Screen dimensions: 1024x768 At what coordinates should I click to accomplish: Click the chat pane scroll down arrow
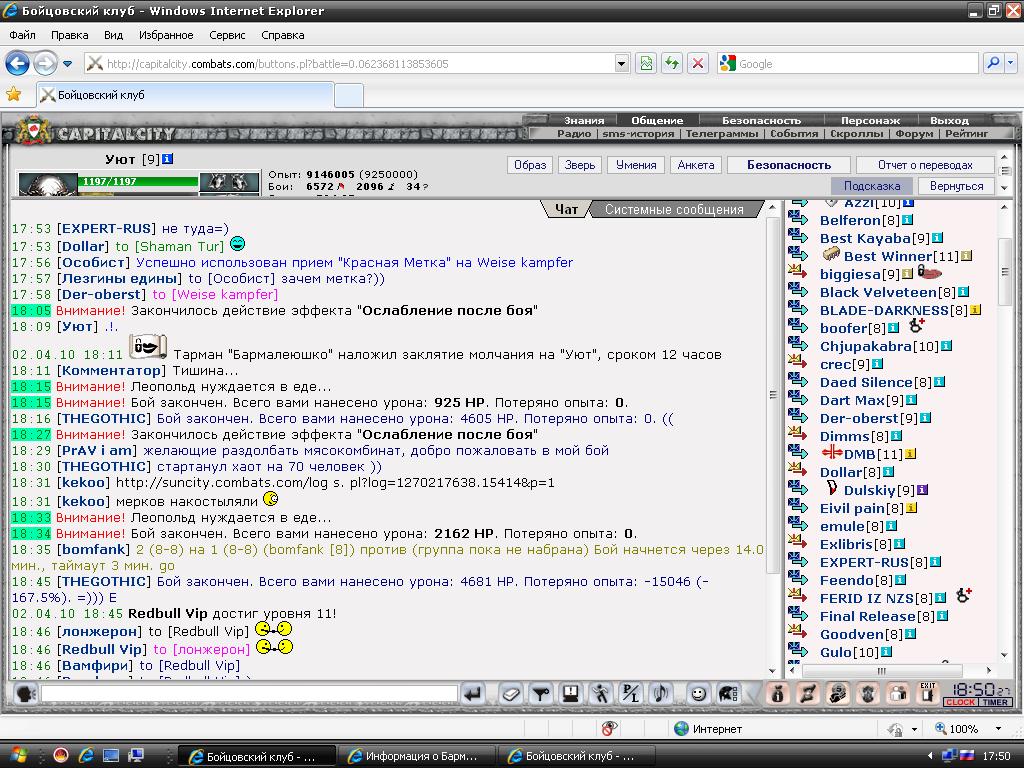[773, 671]
